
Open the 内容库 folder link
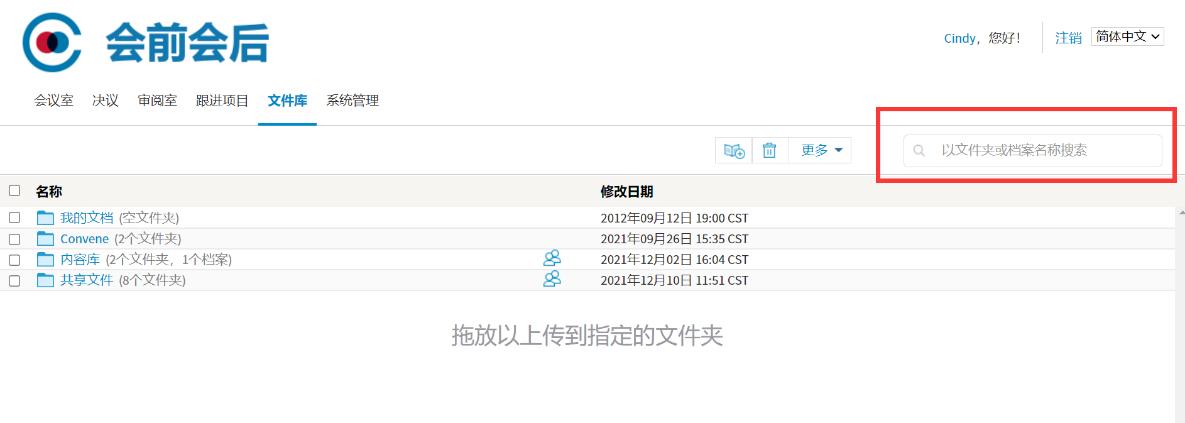coord(80,259)
